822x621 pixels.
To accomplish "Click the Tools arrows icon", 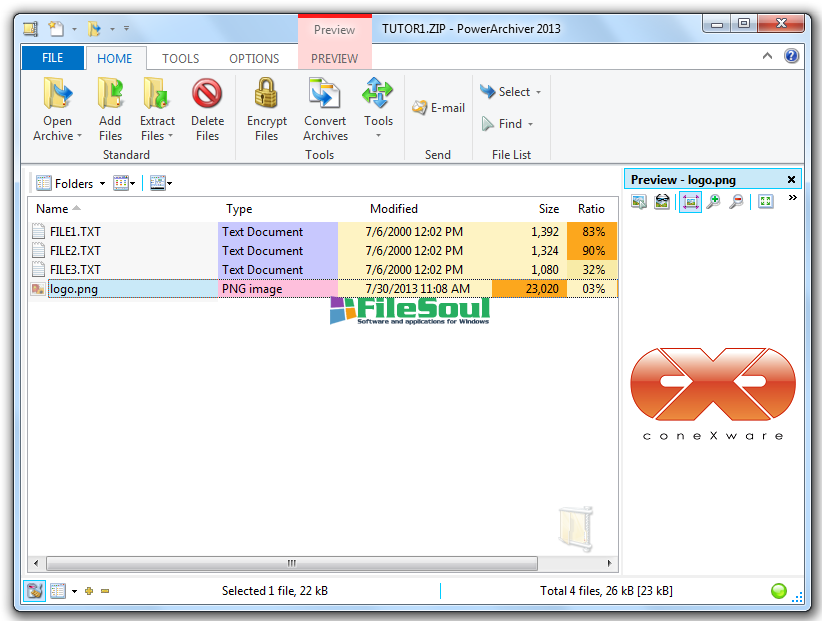I will 377,93.
